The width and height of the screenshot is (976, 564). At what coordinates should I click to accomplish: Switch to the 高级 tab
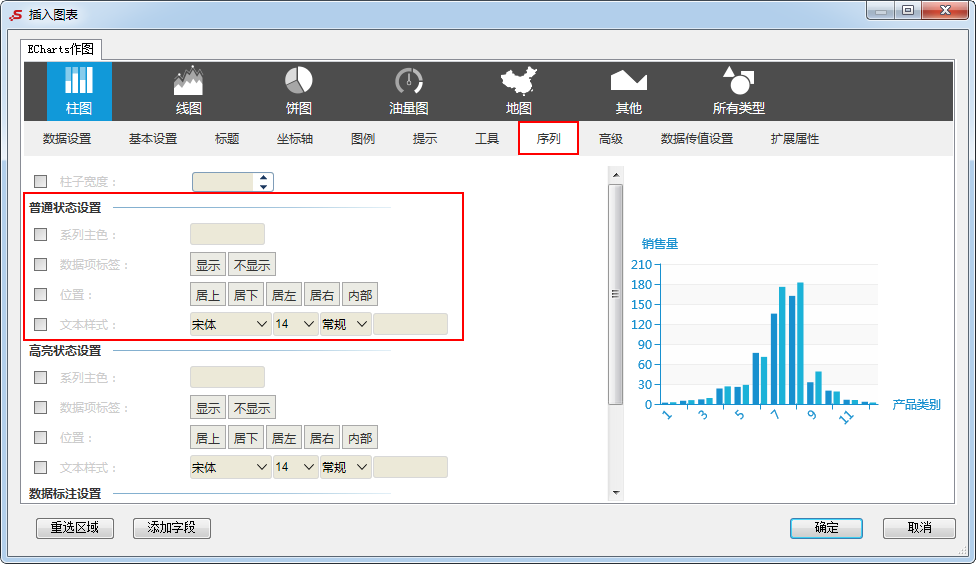[x=611, y=138]
